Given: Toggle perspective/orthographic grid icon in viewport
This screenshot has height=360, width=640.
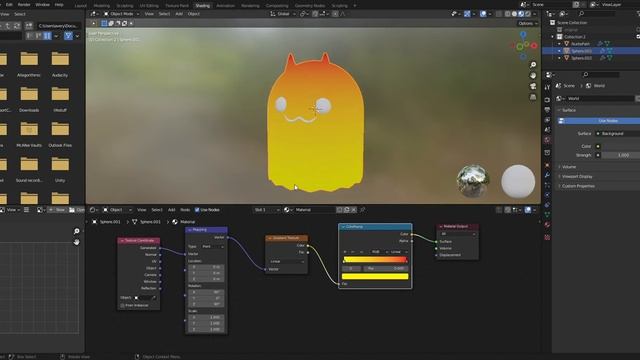Looking at the screenshot, I should [x=533, y=97].
